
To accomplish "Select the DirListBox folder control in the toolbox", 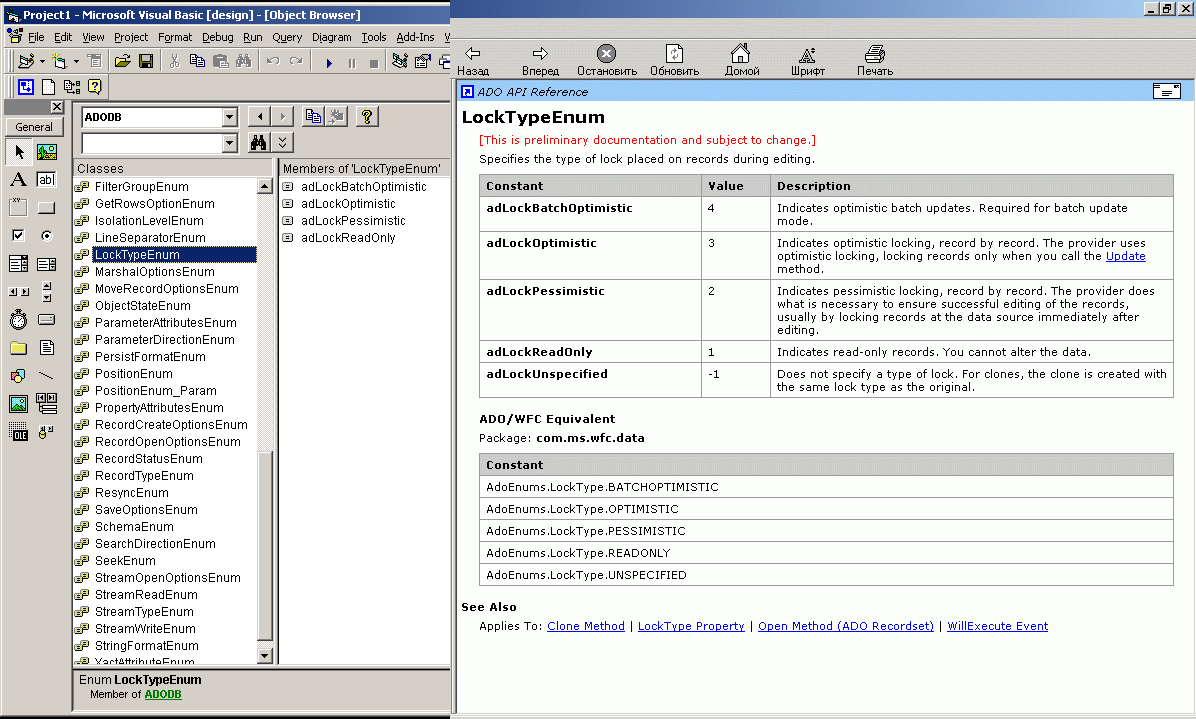I will click(19, 348).
